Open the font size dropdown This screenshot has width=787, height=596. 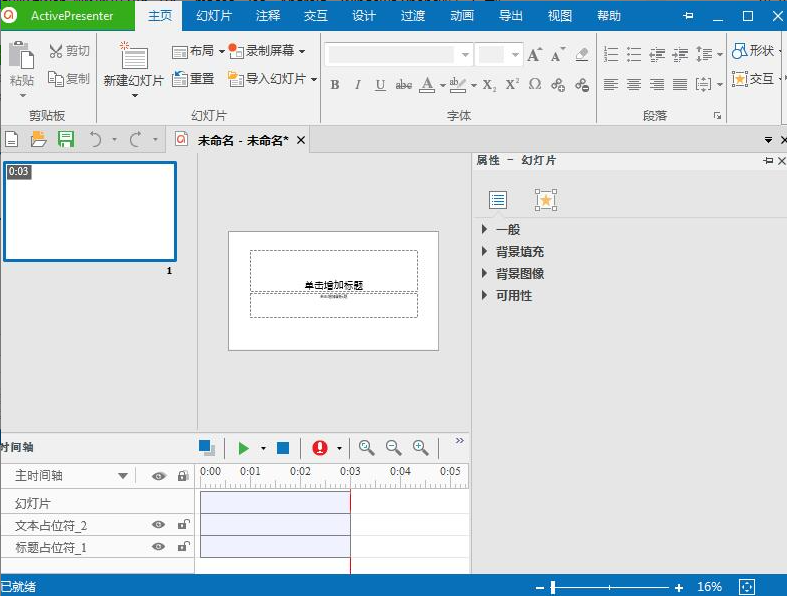click(x=515, y=54)
